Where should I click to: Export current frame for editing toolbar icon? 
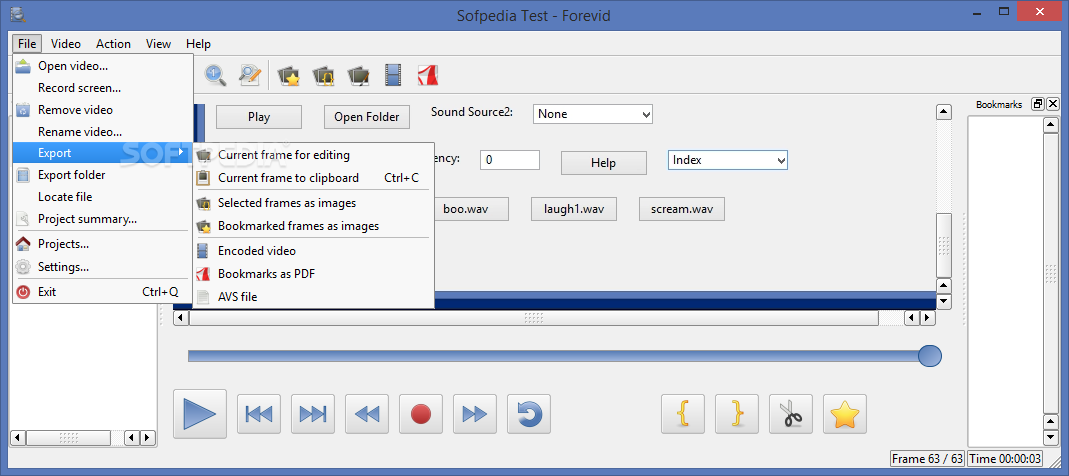point(358,74)
